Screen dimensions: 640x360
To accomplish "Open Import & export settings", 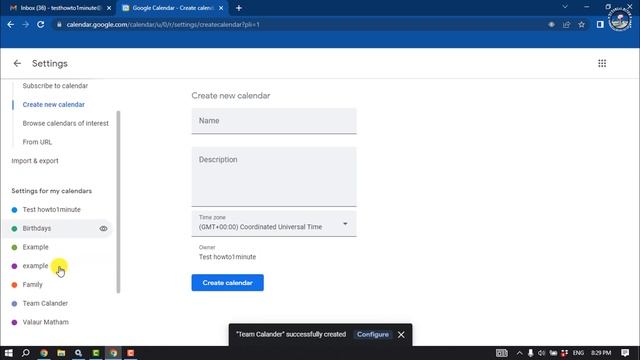I will 35,161.
